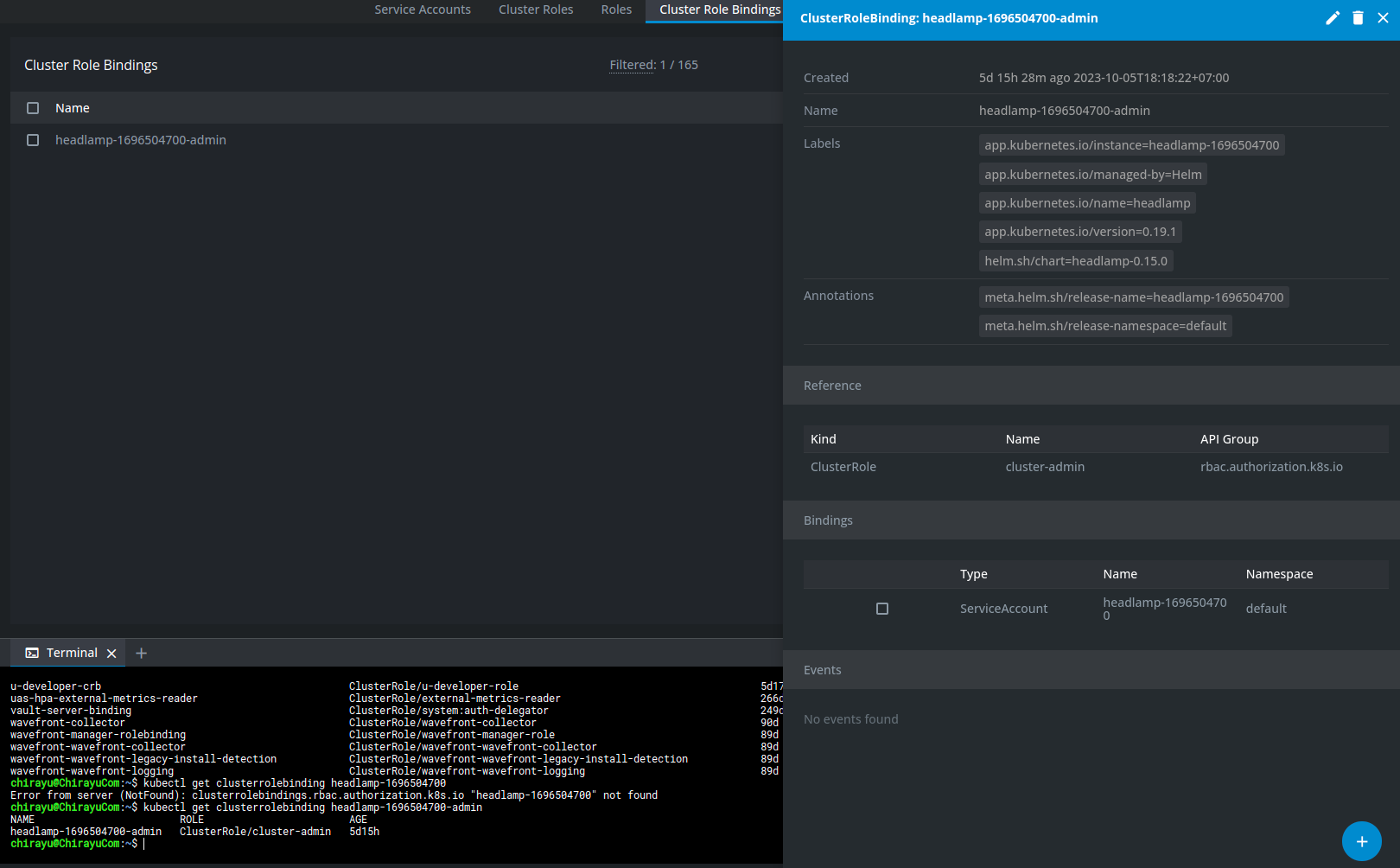This screenshot has height=868, width=1400.
Task: Close the ClusterRoleBinding details panel
Action: (1383, 17)
